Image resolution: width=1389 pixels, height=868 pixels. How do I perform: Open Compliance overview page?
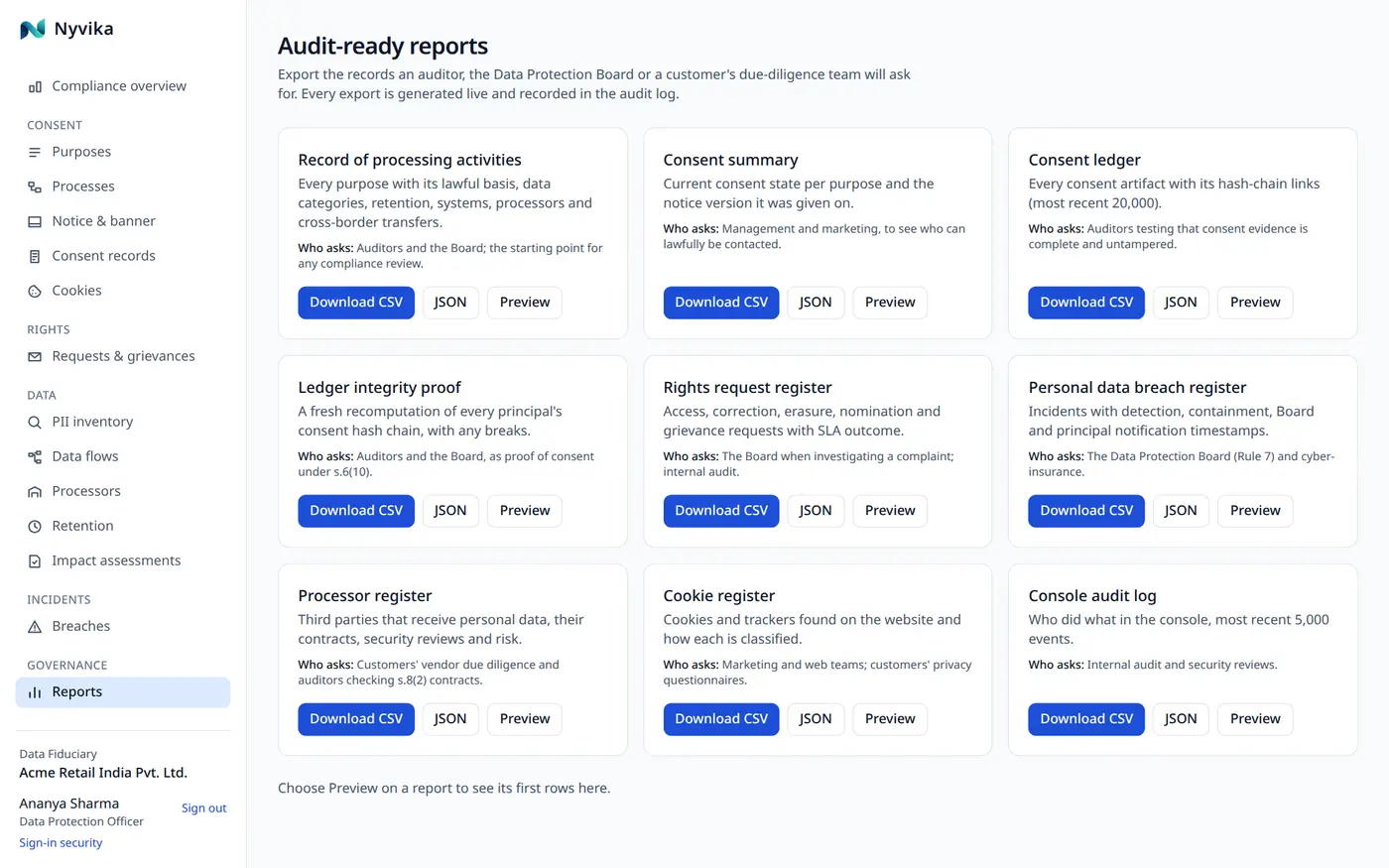[123, 86]
